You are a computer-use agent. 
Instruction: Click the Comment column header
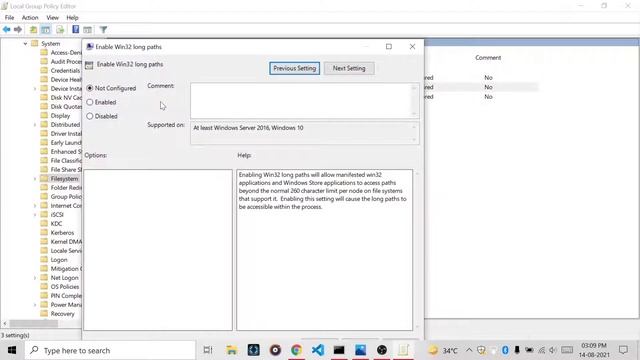[x=488, y=58]
